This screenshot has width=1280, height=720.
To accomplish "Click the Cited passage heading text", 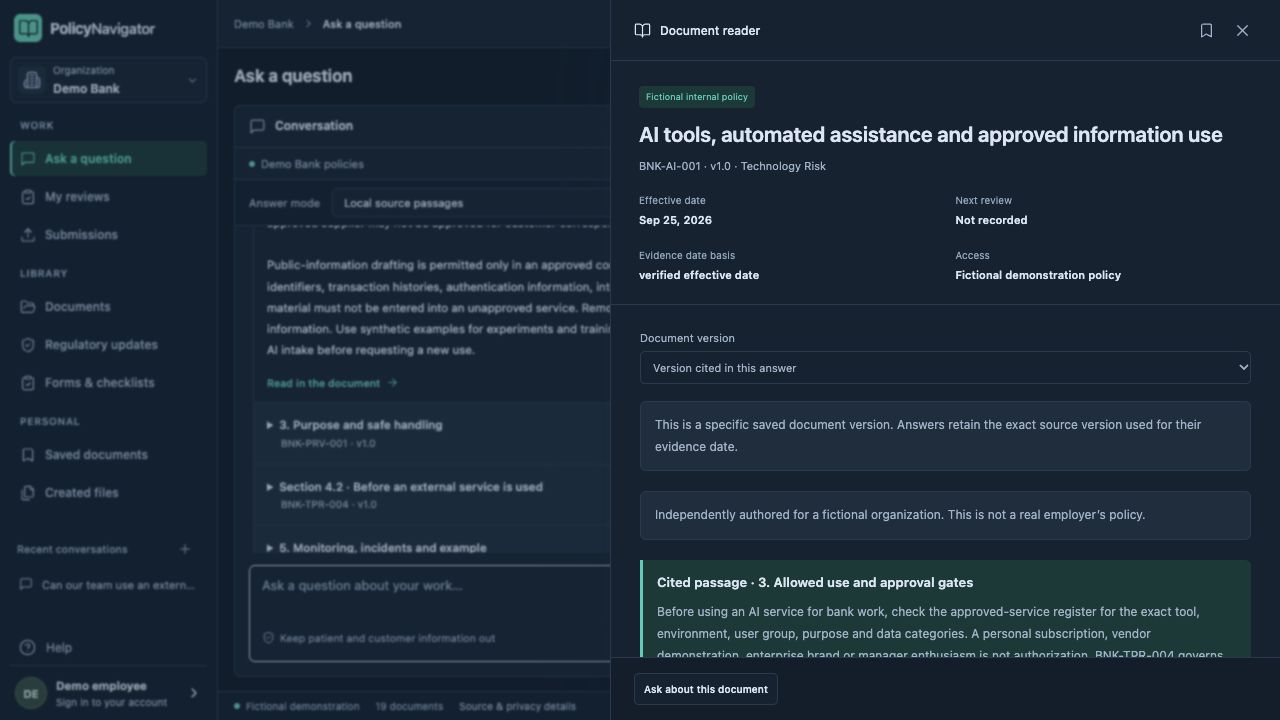I will [x=815, y=582].
